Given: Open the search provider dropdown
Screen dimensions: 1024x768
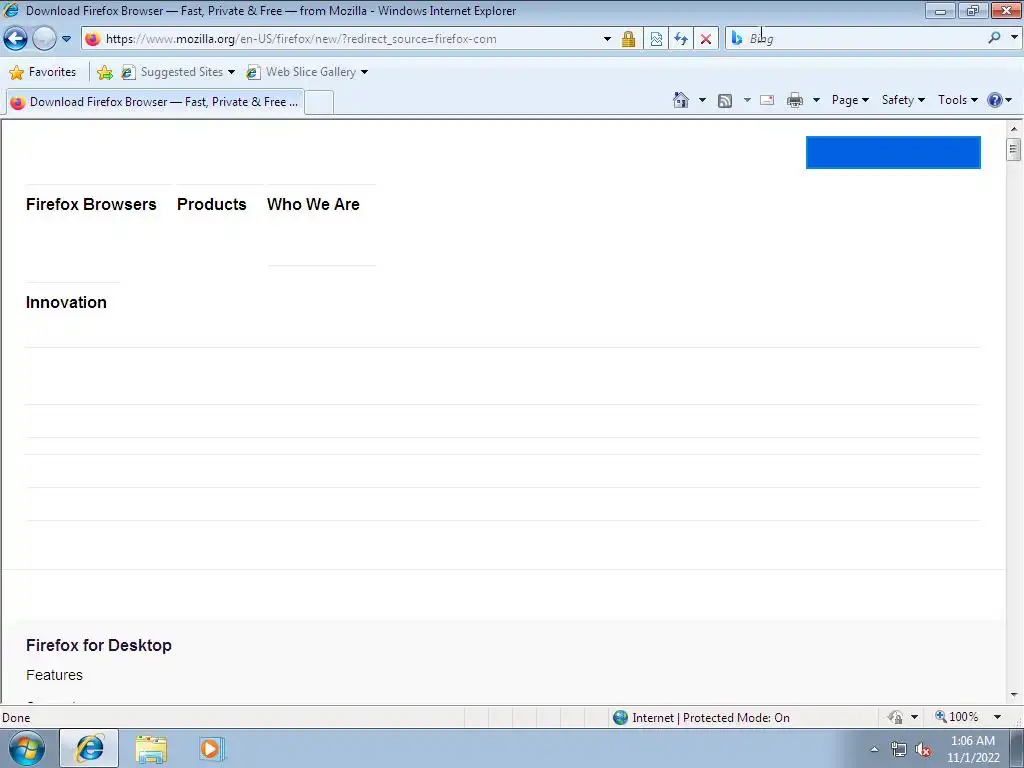Looking at the screenshot, I should click(x=1014, y=38).
